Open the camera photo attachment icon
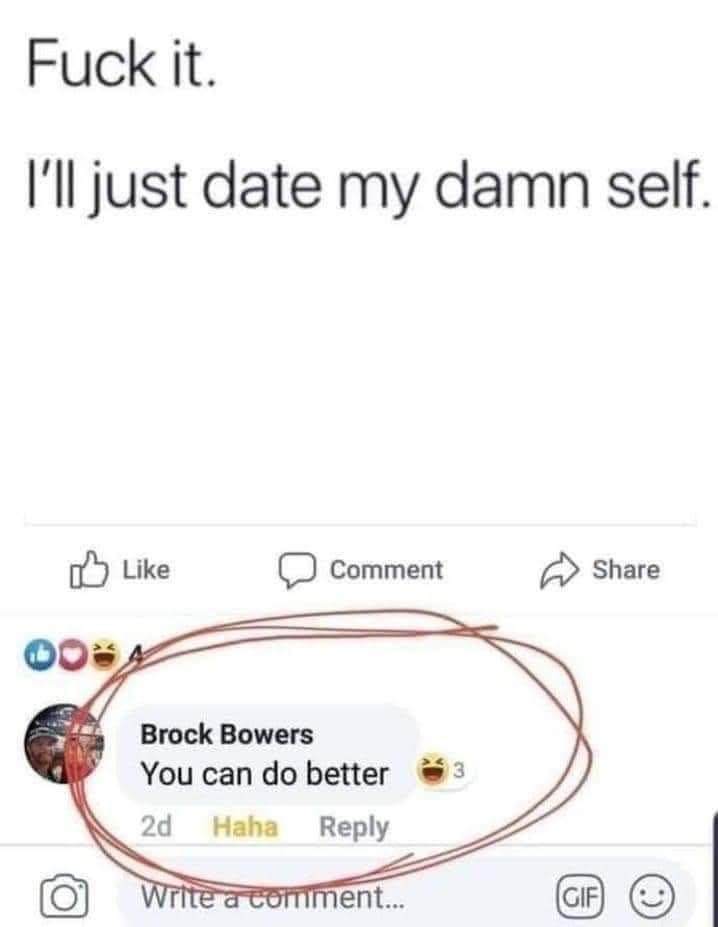Viewport: 718px width, 927px height. click(64, 895)
